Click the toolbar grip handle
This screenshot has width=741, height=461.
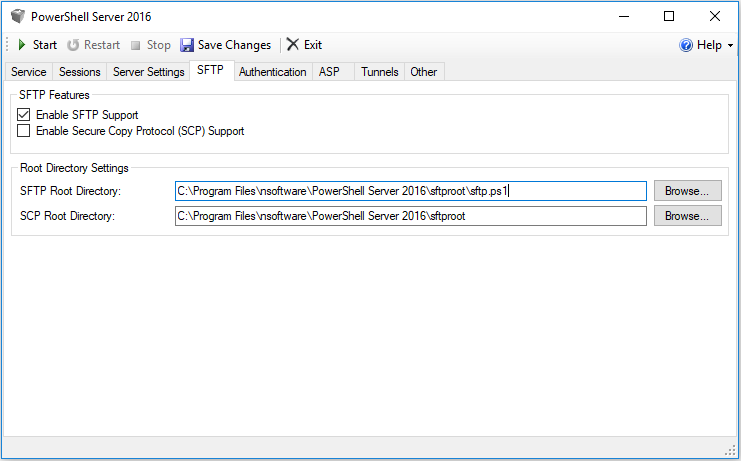point(8,45)
